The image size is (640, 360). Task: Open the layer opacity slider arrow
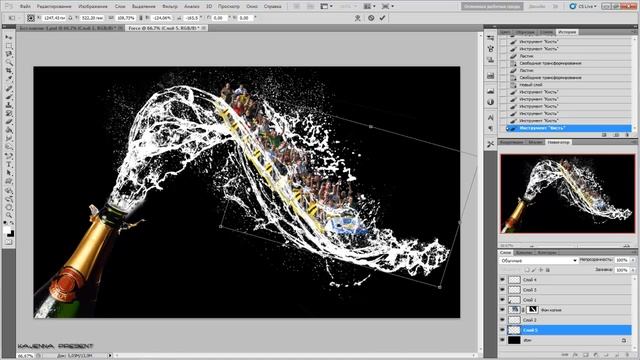633,260
